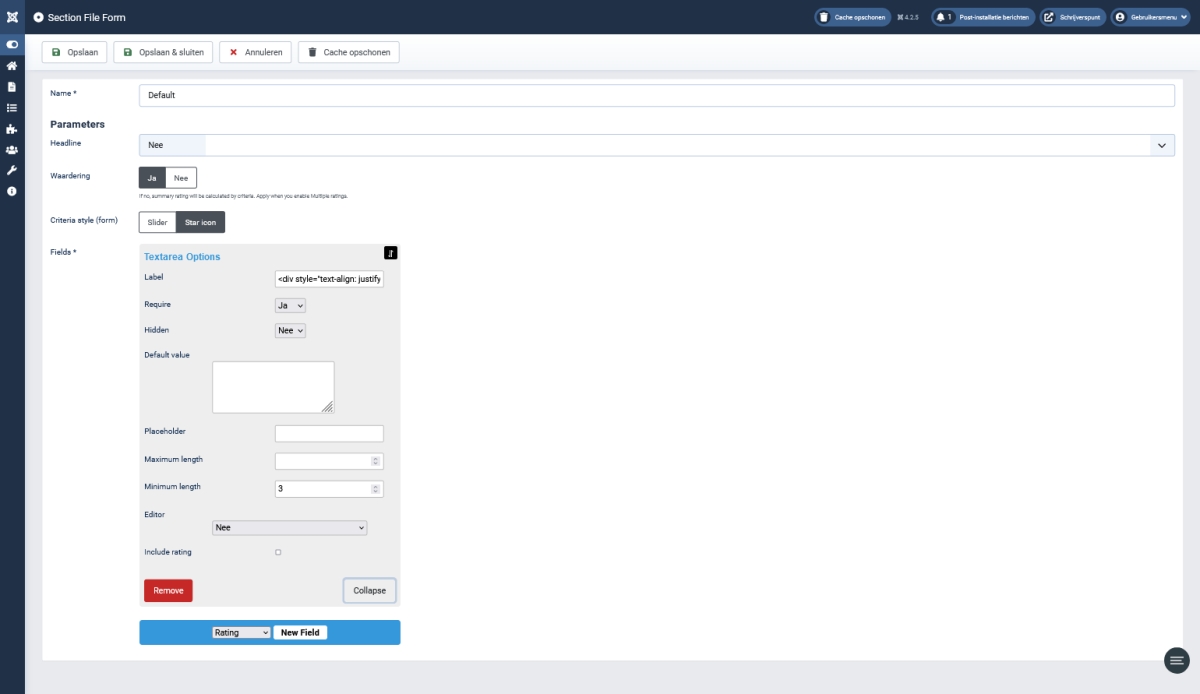Open Menus via the list sidebar icon
This screenshot has height=694, width=1200.
12,108
